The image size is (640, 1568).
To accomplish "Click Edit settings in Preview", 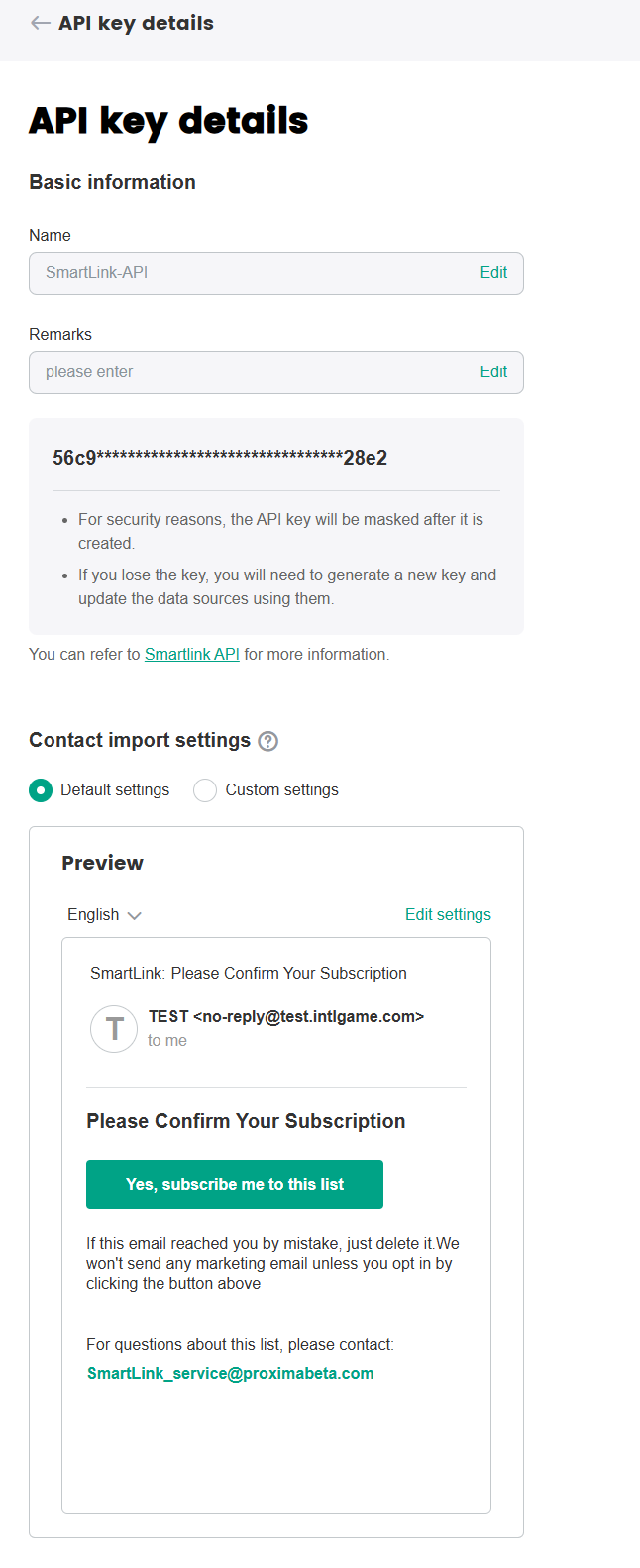I will coord(448,914).
